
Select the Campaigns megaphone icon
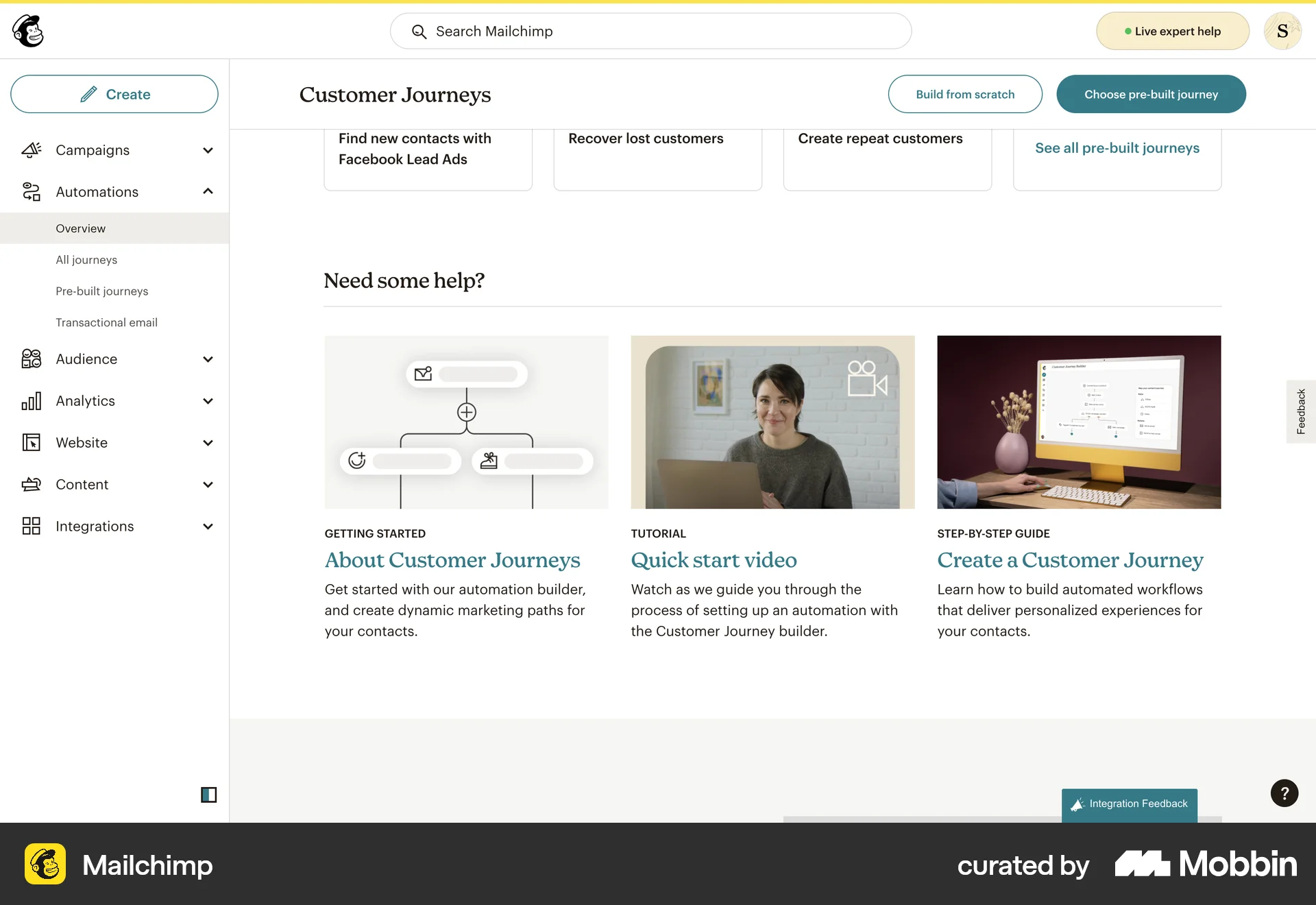[x=31, y=150]
